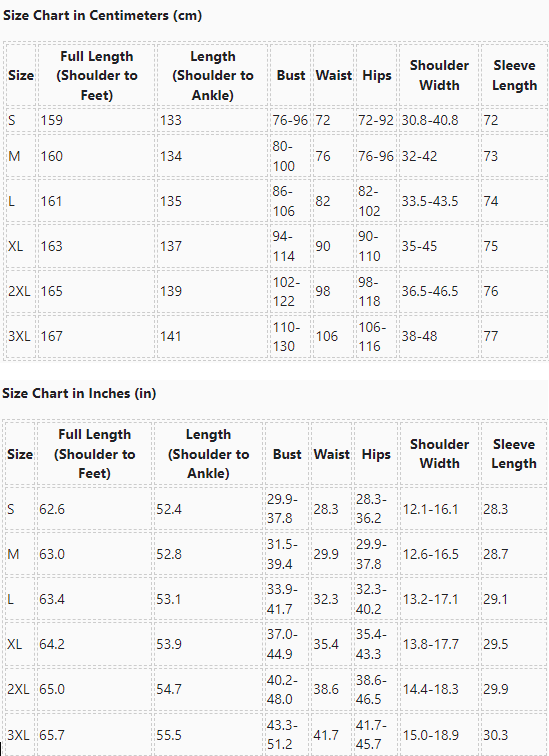
Task: Click the 29.9 waist value in inches for M
Action: 326,554
